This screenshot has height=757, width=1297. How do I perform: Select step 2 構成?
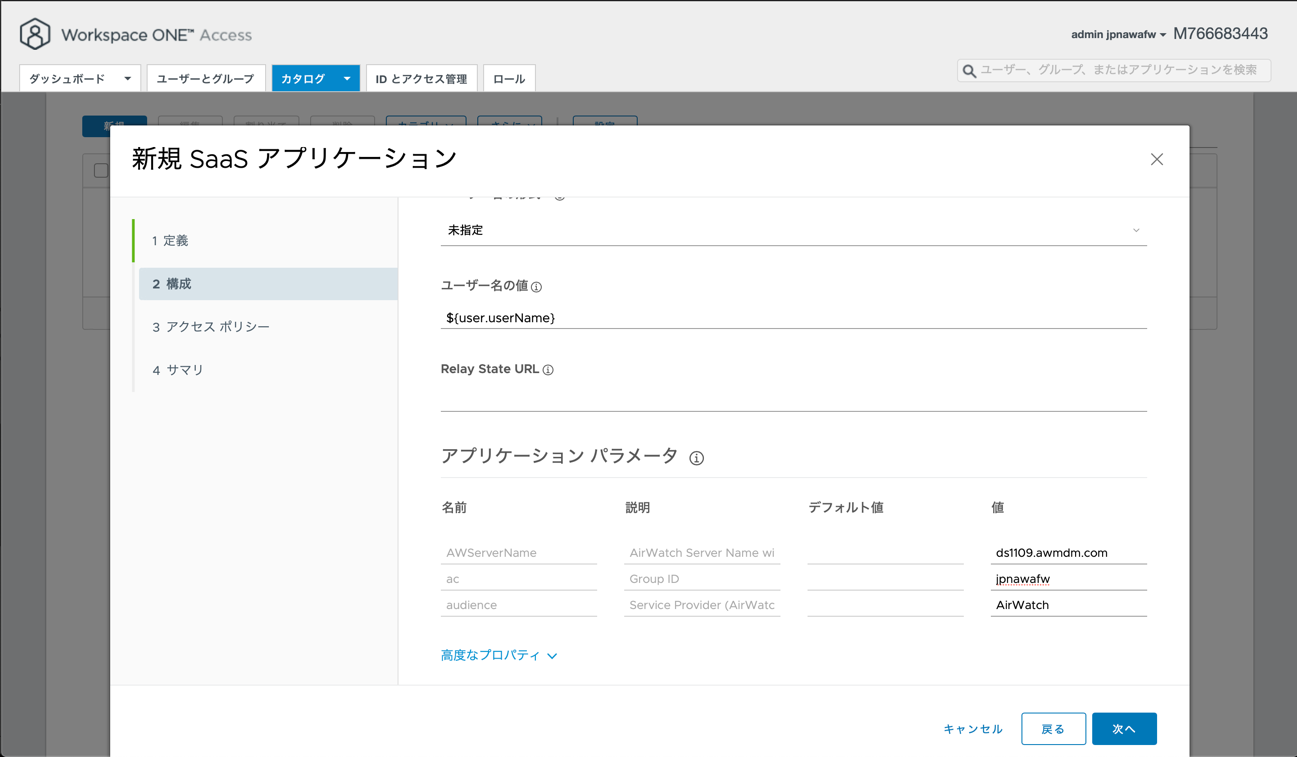(x=268, y=284)
